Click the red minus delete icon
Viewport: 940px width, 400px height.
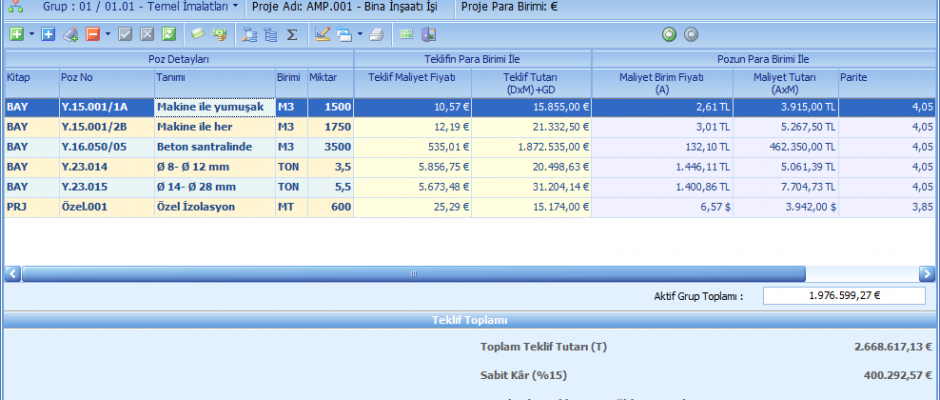(92, 34)
